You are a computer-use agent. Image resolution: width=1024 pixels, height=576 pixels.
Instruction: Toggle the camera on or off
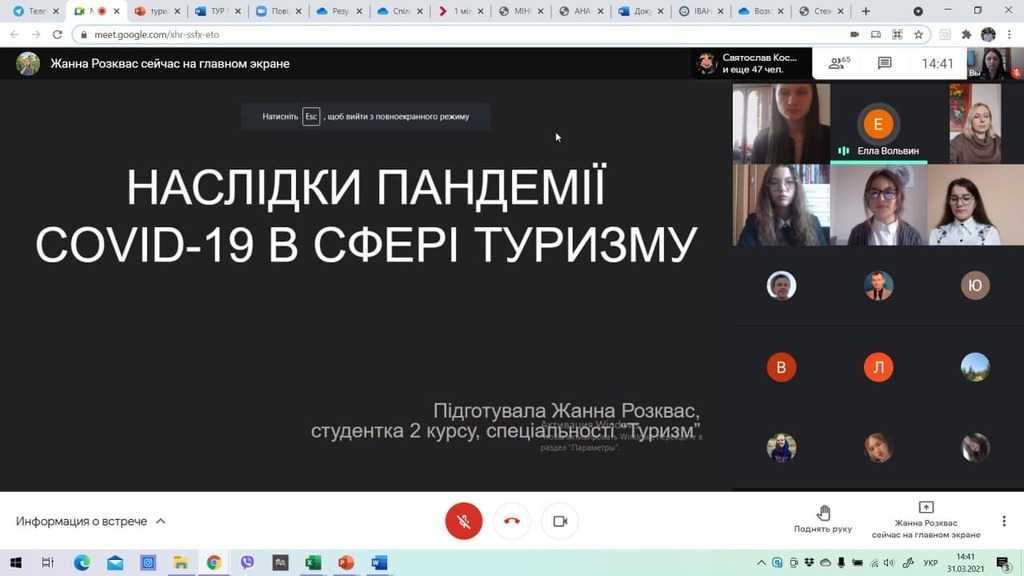[560, 521]
